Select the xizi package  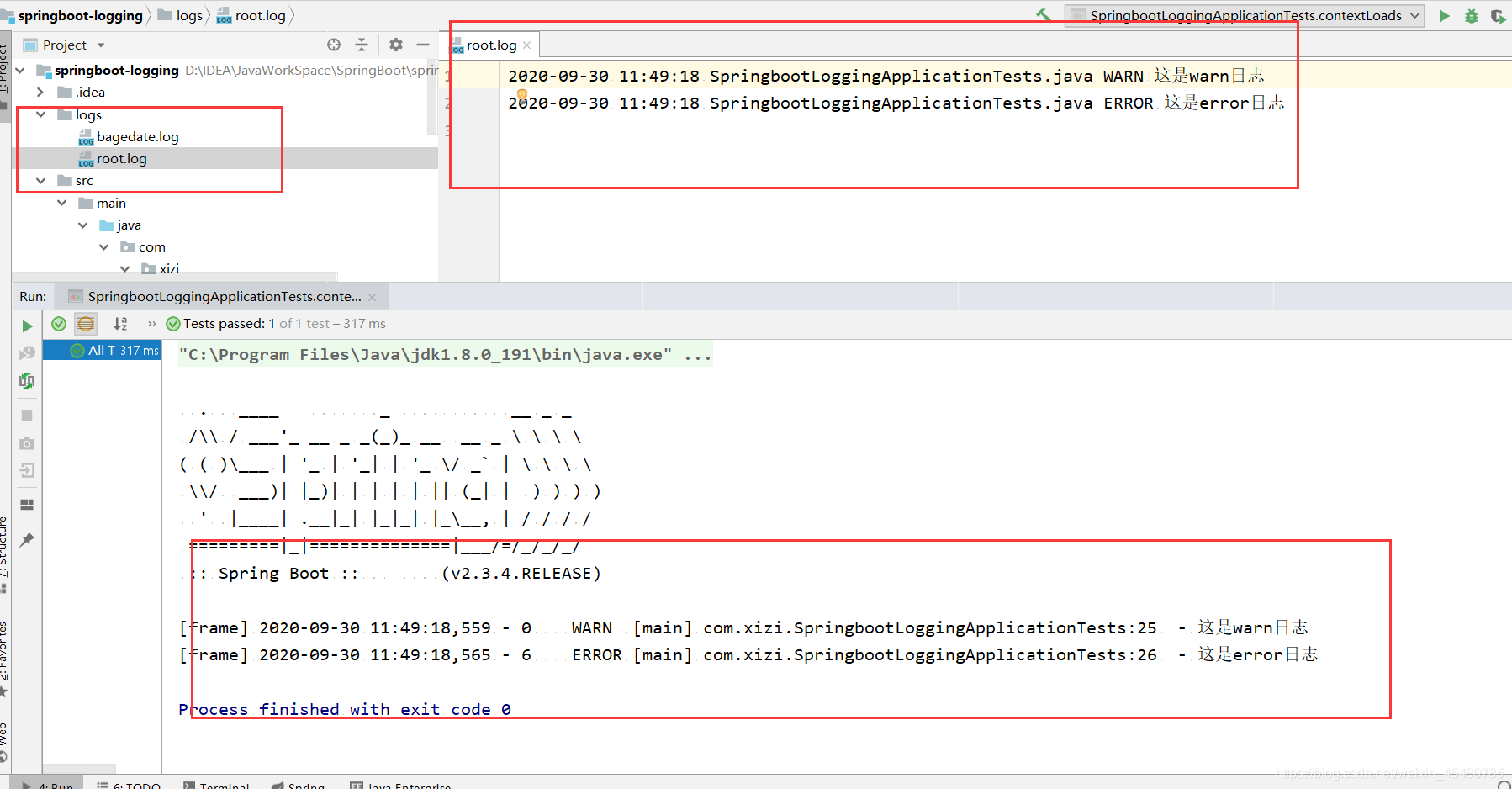[168, 268]
